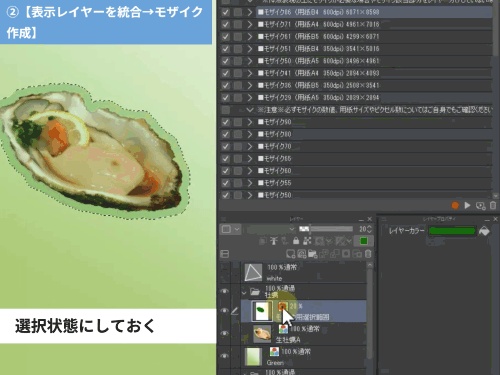
Task: Expand the モザイク36 action steps
Action: [250, 85]
